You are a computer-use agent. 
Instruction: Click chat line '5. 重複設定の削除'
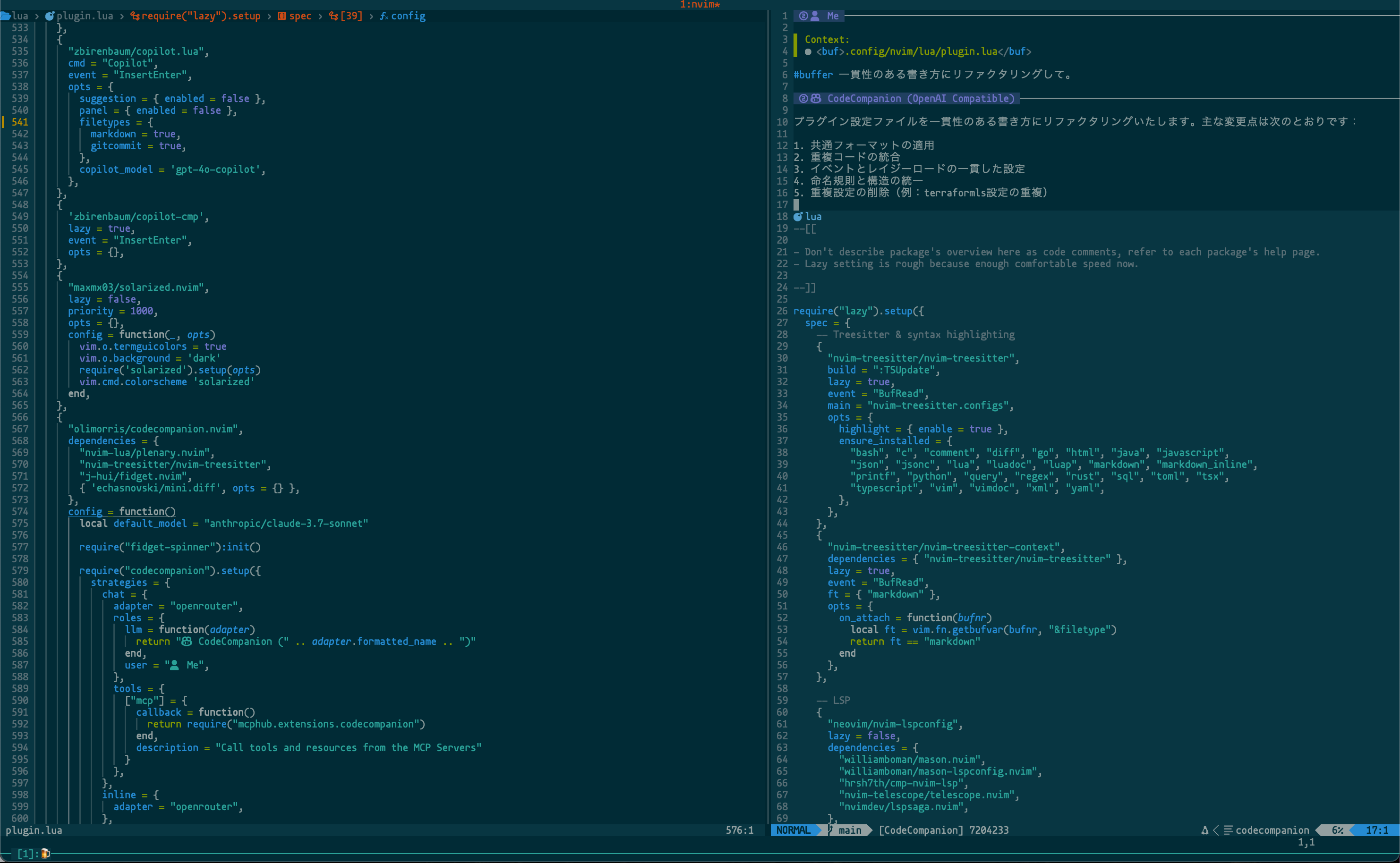pos(920,192)
